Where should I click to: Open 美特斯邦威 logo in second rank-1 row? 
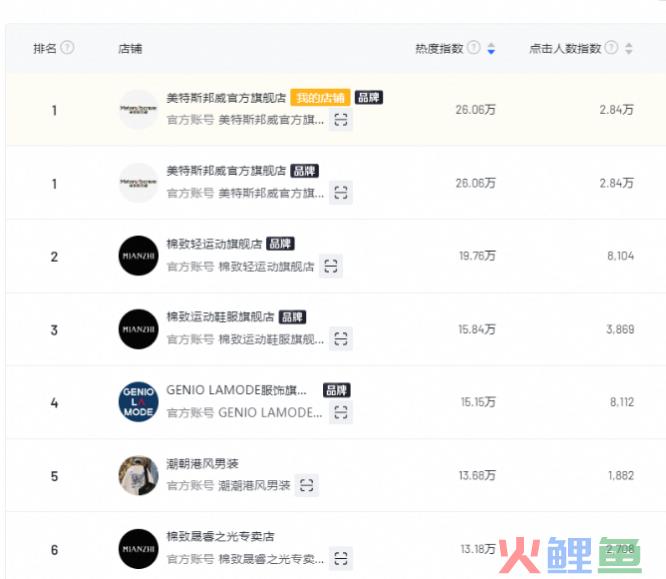click(x=138, y=183)
